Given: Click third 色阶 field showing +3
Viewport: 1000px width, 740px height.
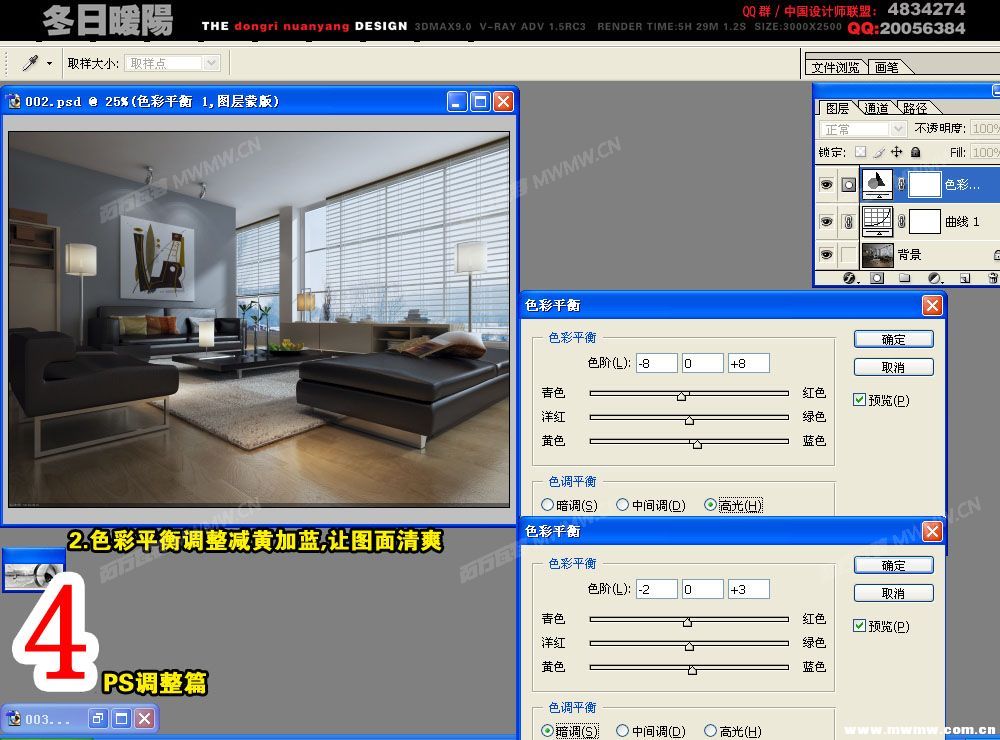Looking at the screenshot, I should (x=749, y=589).
